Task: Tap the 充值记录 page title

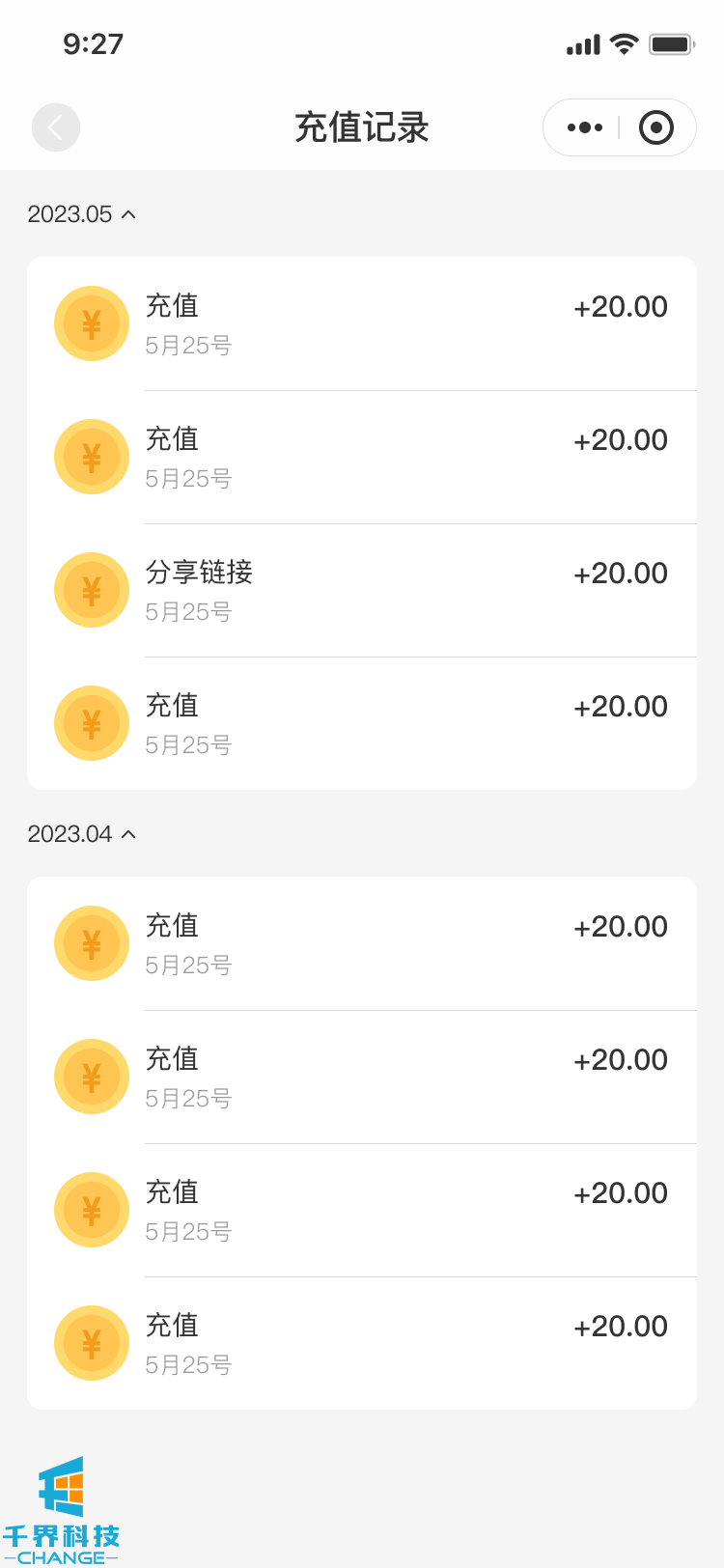Action: [362, 127]
